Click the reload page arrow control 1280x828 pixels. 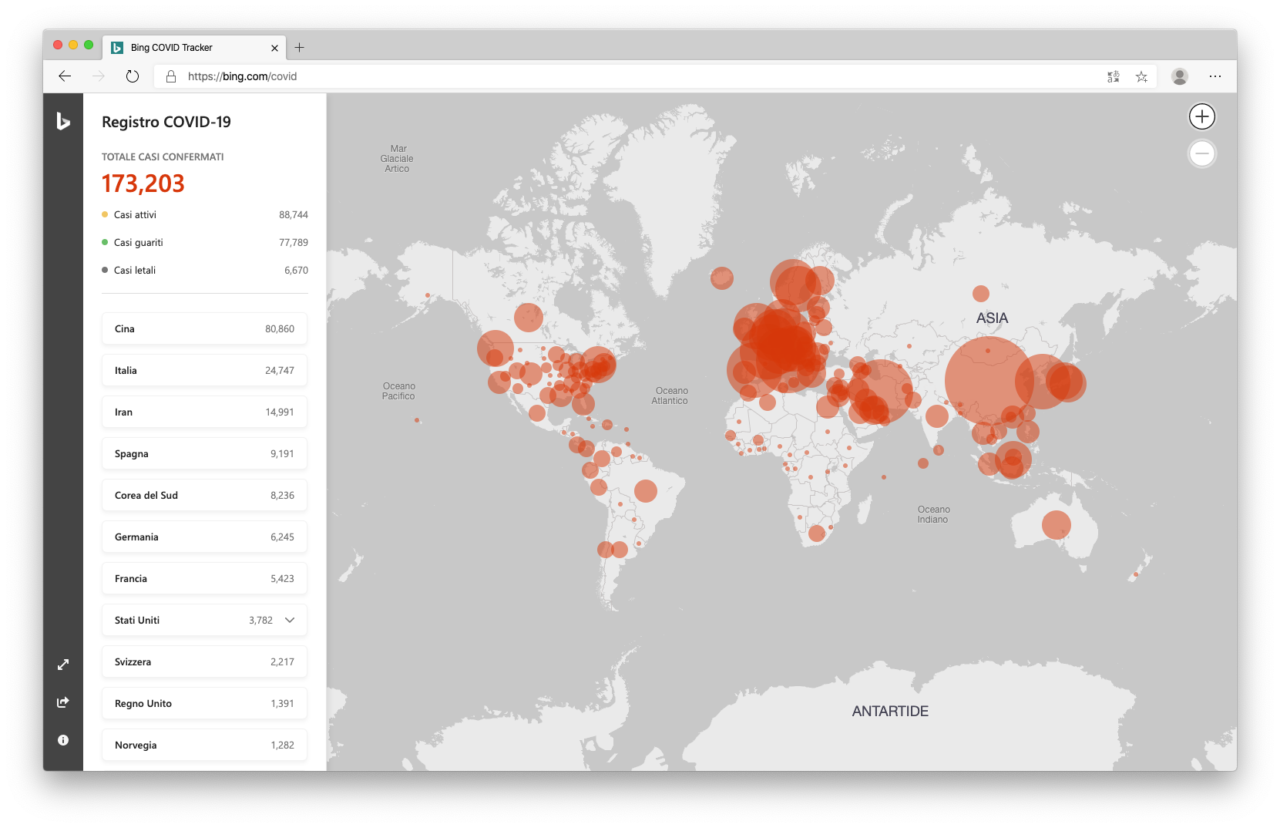coord(132,76)
